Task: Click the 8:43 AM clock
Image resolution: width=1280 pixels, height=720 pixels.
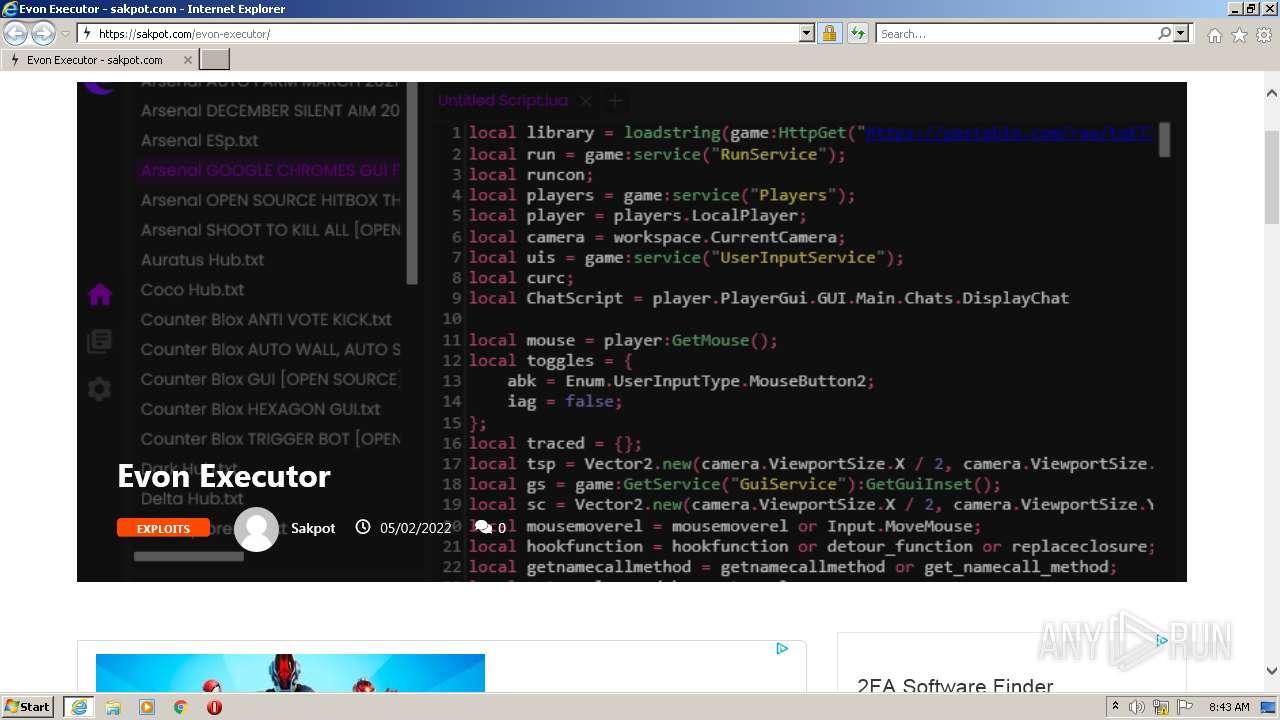Action: coord(1229,707)
